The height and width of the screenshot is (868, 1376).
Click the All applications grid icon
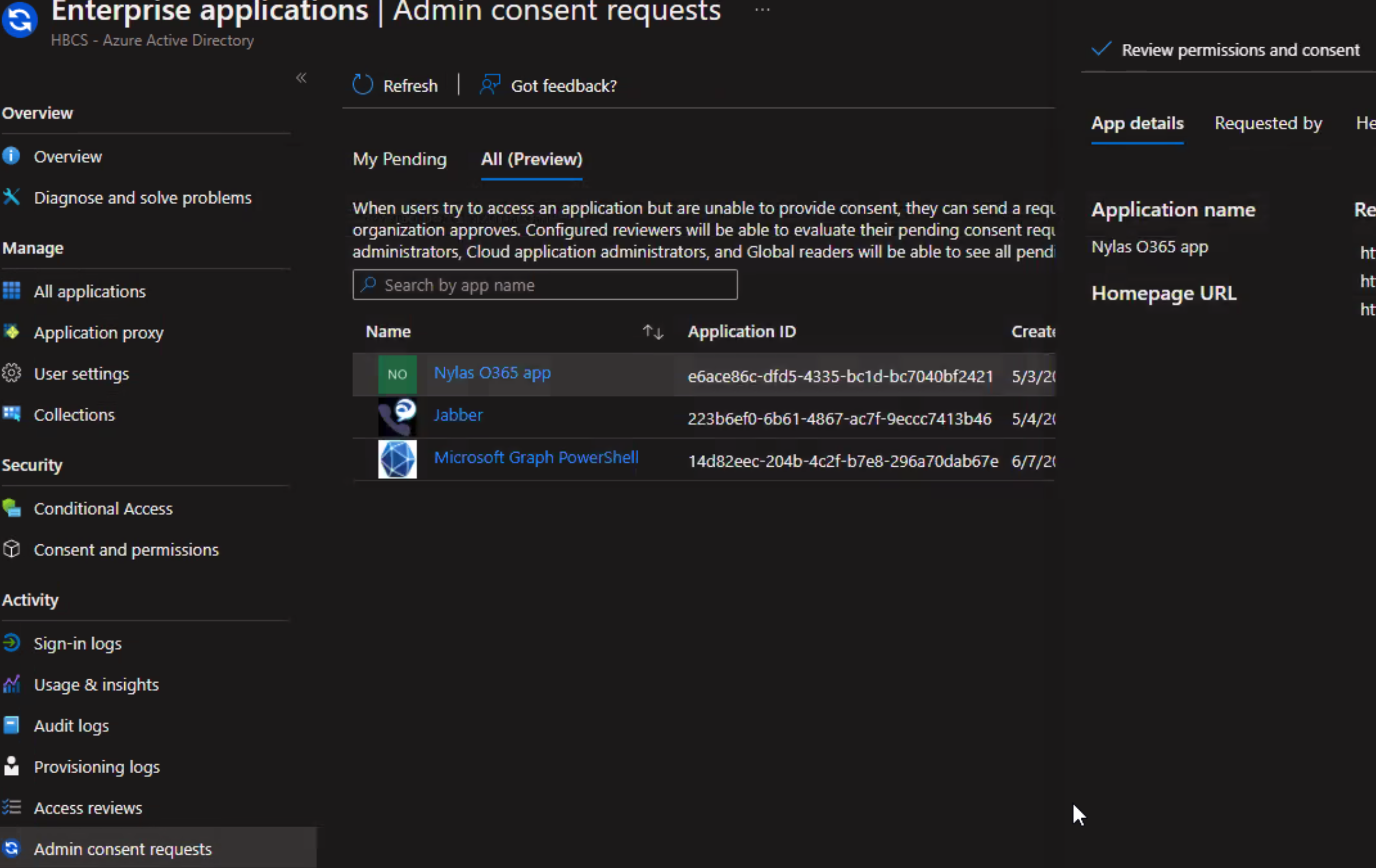click(11, 290)
